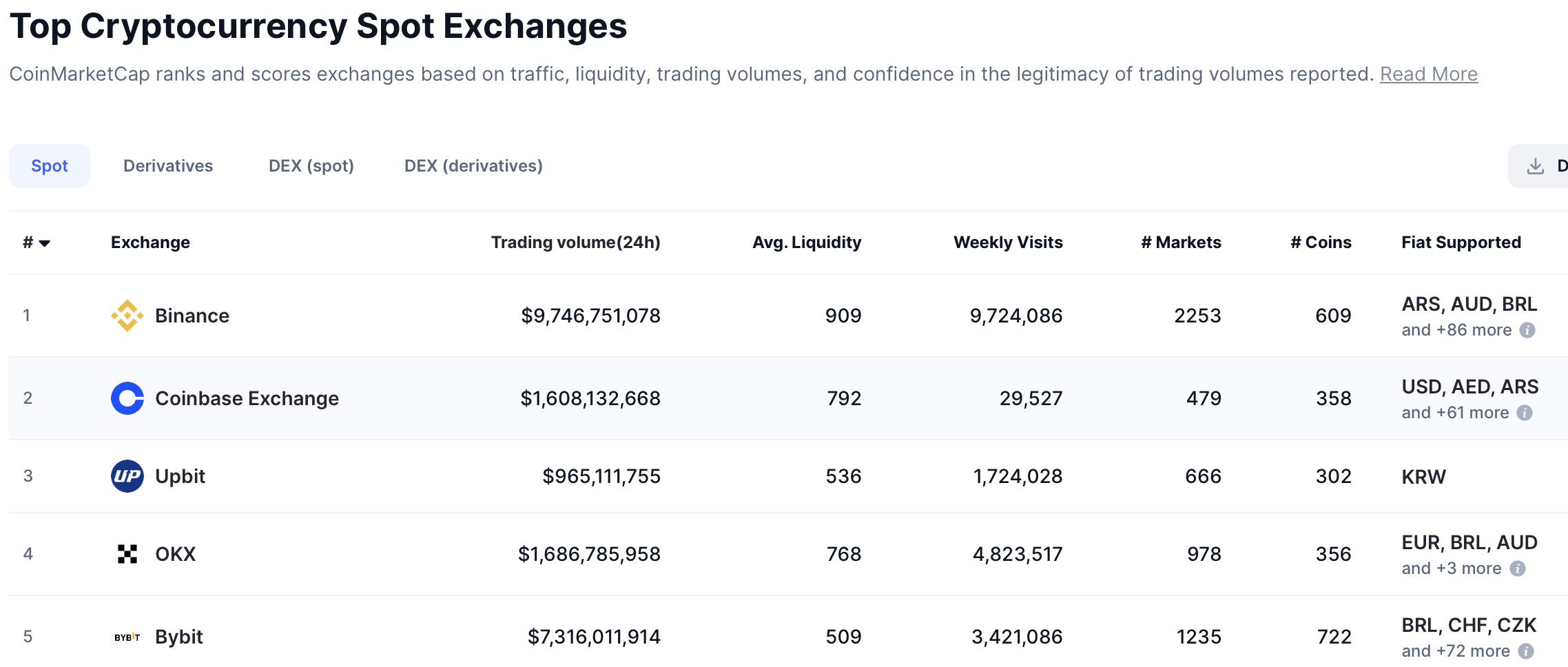
Task: Switch to the Derivatives tab
Action: point(167,165)
